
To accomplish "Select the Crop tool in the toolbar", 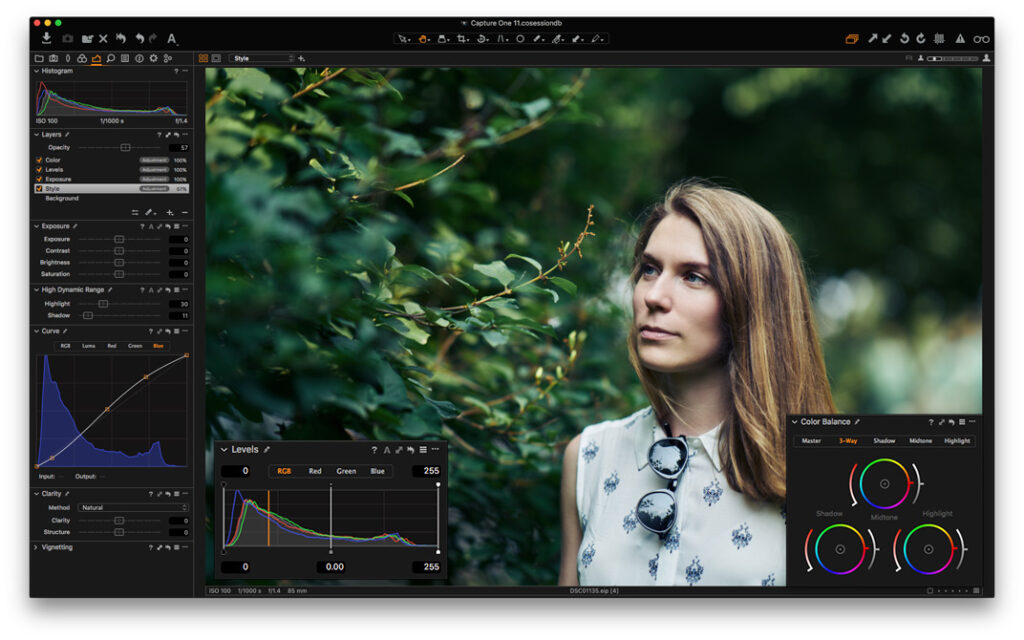I will click(461, 40).
